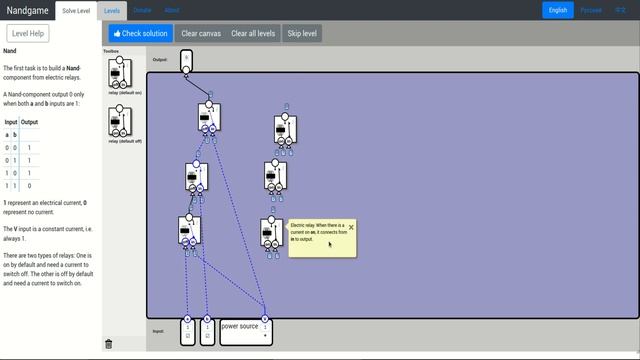
Task: Open the Donate menu item
Action: (142, 10)
